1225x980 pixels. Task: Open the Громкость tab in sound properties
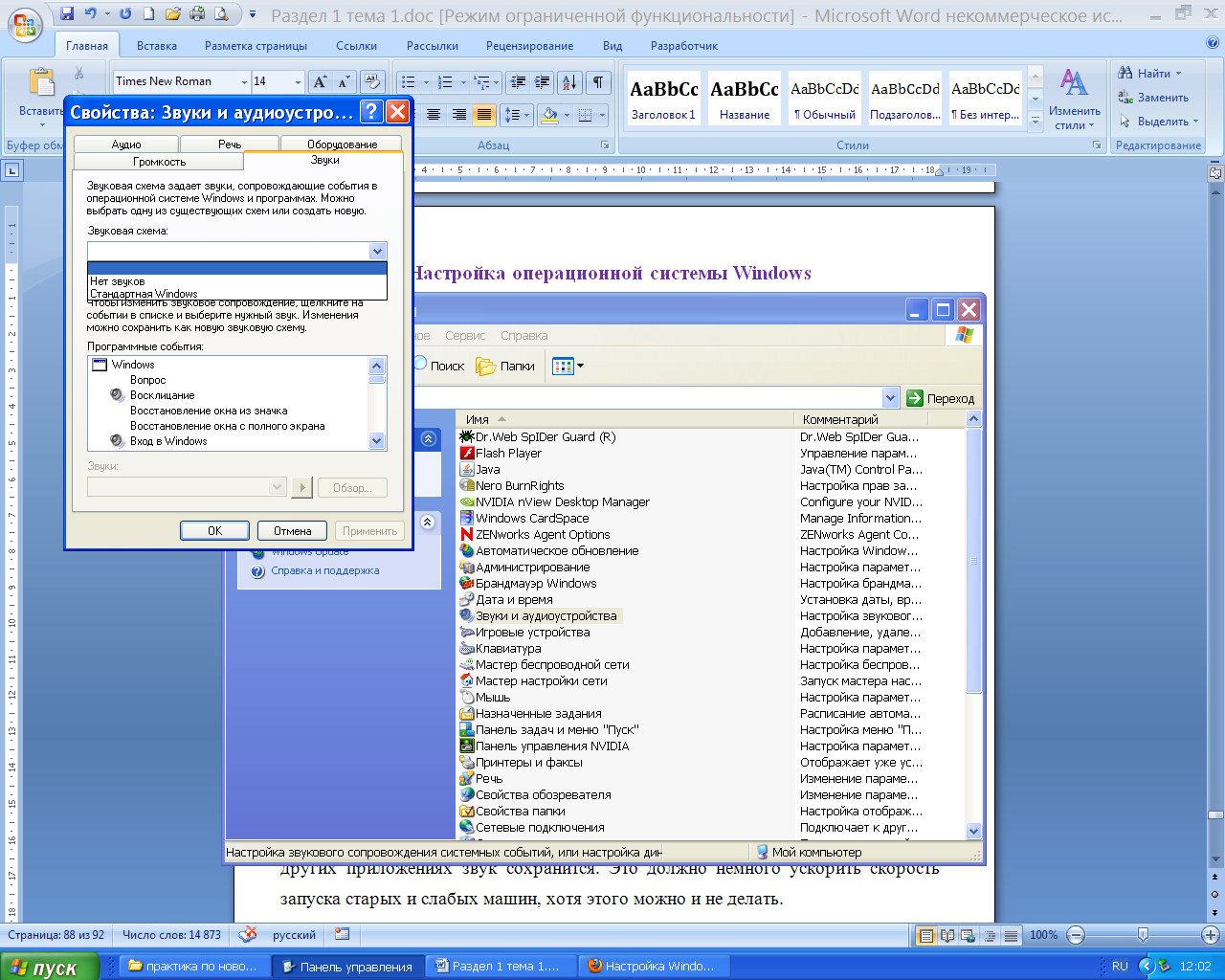(159, 162)
